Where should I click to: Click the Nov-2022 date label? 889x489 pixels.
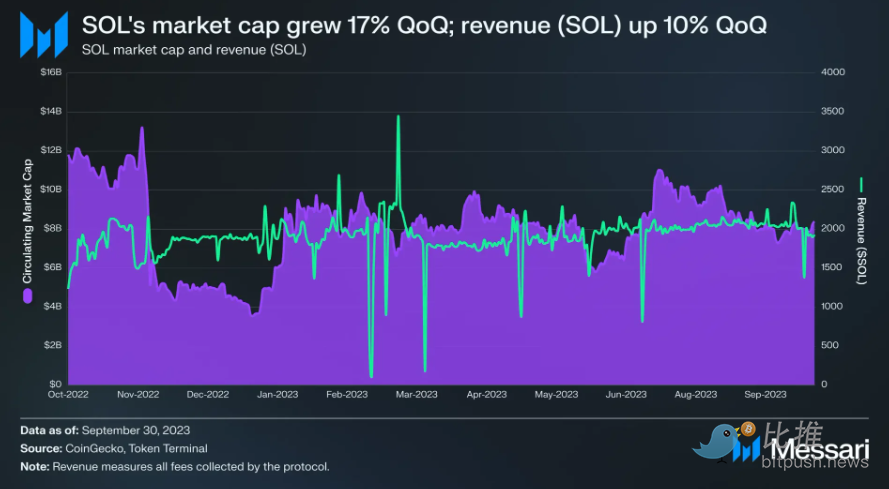(138, 394)
